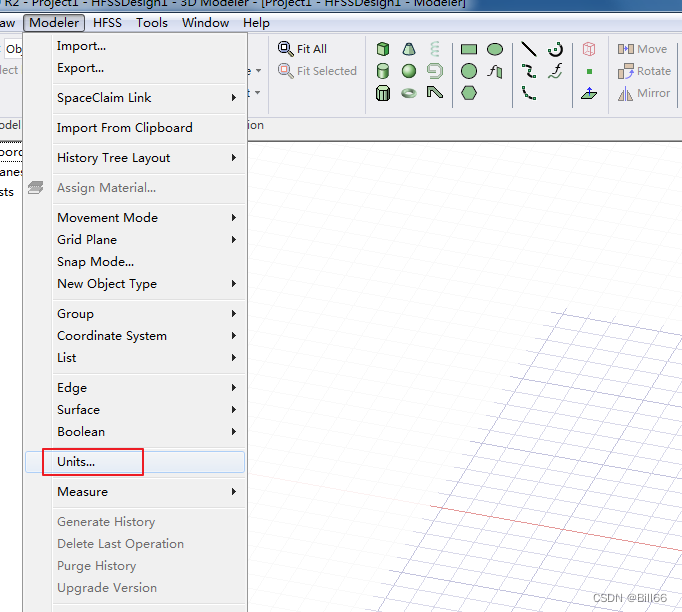Click the Mirror toolbar button

pyautogui.click(x=644, y=93)
